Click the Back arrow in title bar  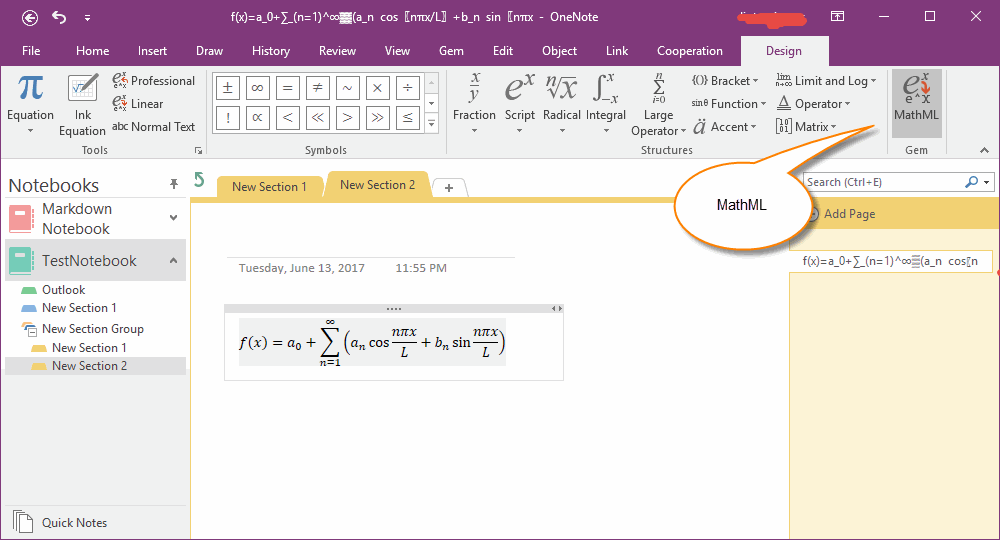point(29,18)
